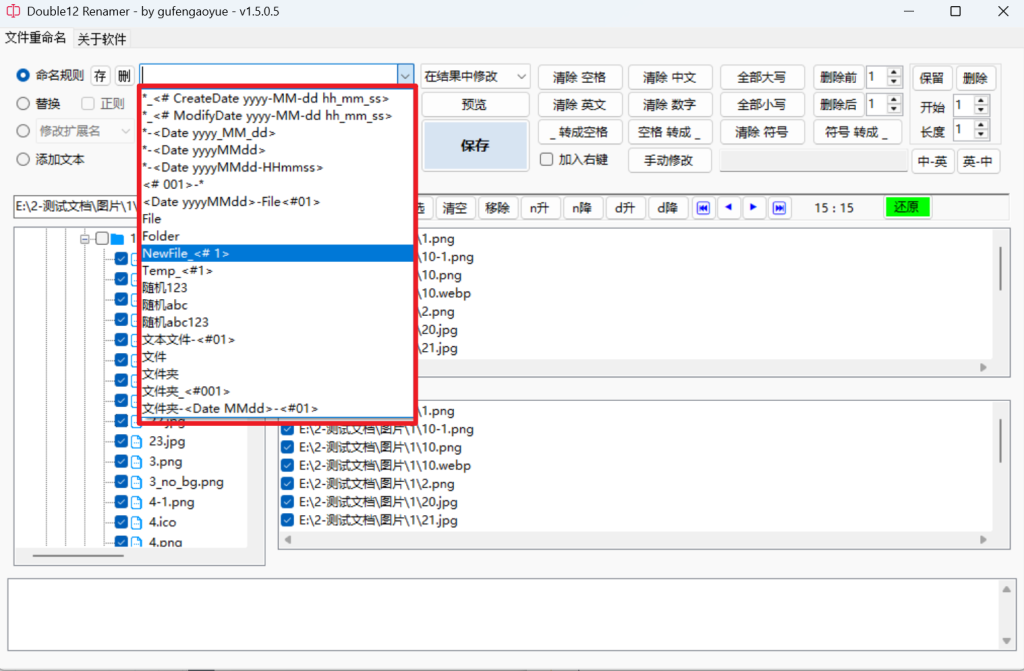
Task: Select the 替换 radio button
Action: point(23,103)
